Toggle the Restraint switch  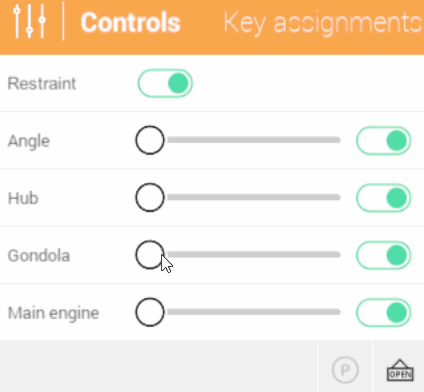(165, 83)
